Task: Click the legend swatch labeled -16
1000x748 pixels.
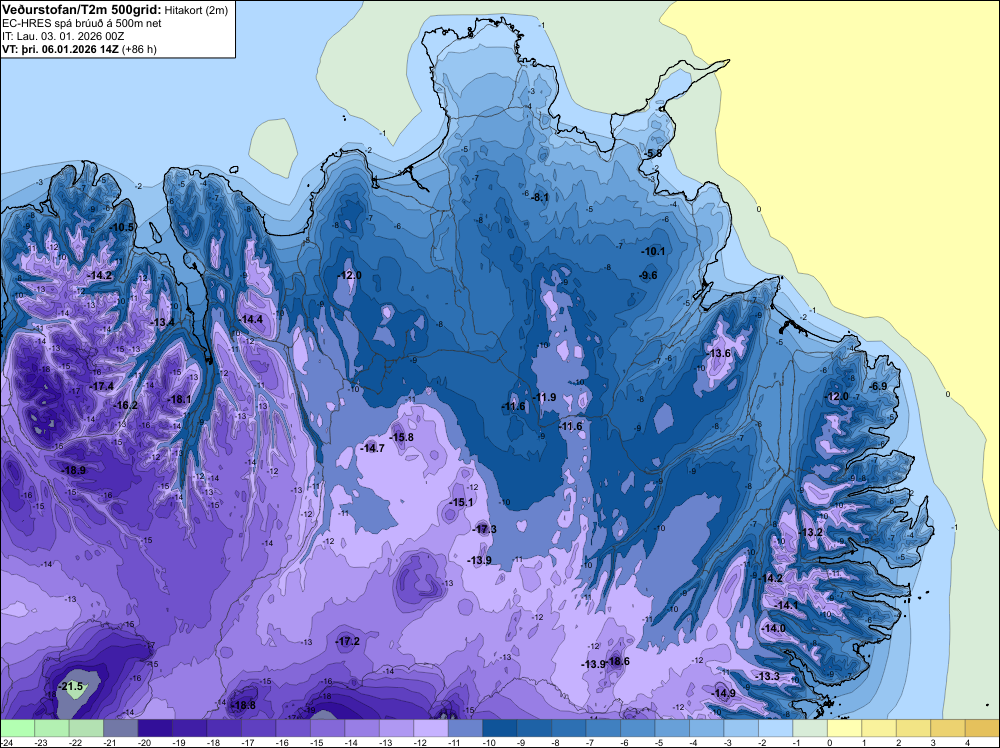Action: pos(293,728)
